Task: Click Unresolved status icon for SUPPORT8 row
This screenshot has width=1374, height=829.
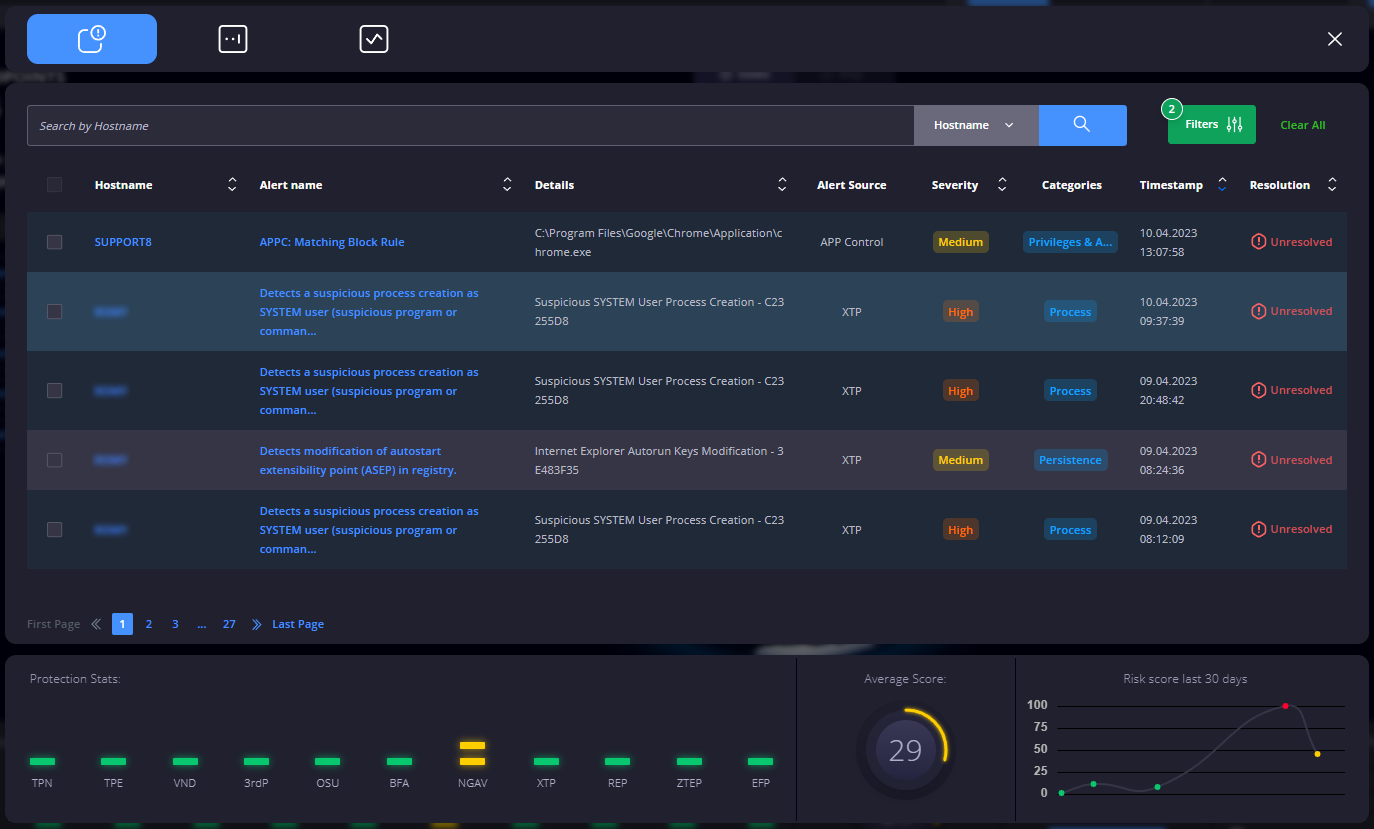Action: coord(1259,241)
